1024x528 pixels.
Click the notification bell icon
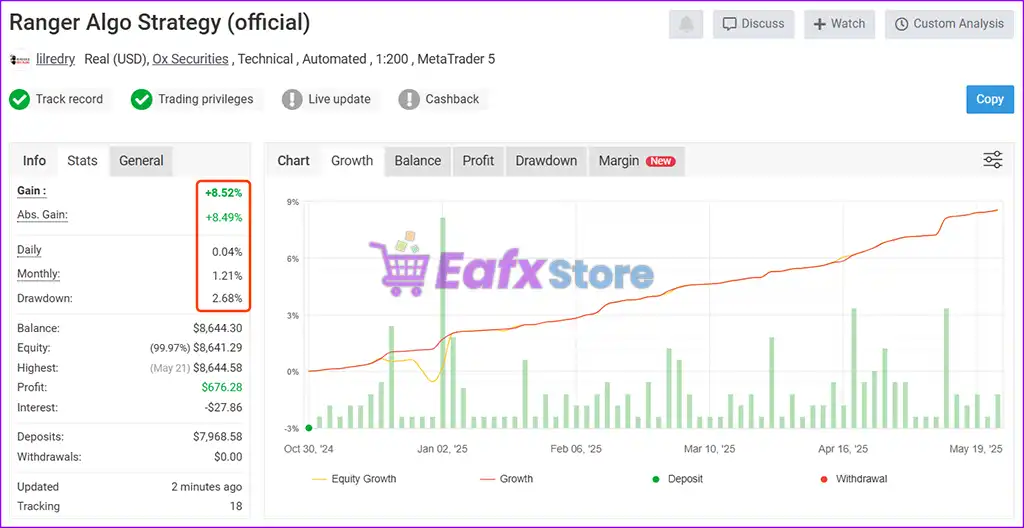686,24
